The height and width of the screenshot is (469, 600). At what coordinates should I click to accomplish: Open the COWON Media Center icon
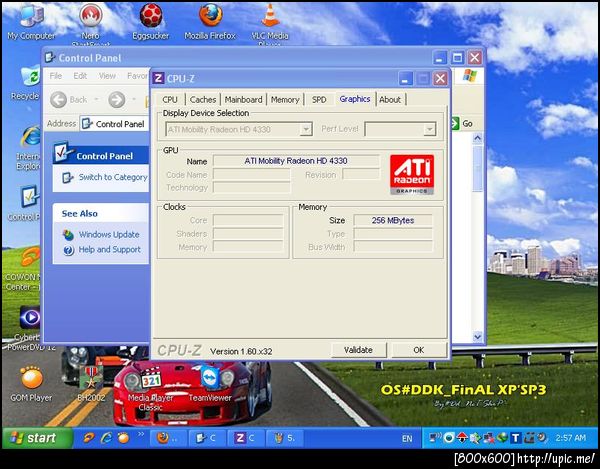30,257
